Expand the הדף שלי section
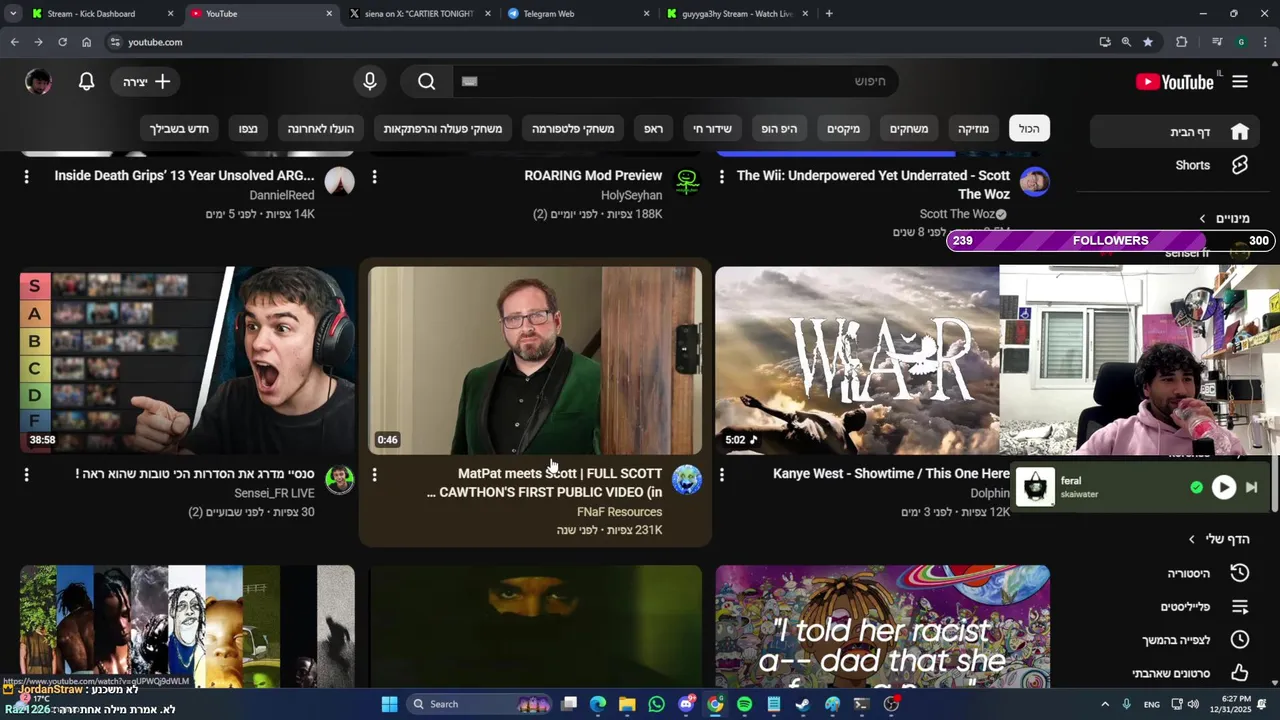The image size is (1280, 720). (x=1219, y=539)
